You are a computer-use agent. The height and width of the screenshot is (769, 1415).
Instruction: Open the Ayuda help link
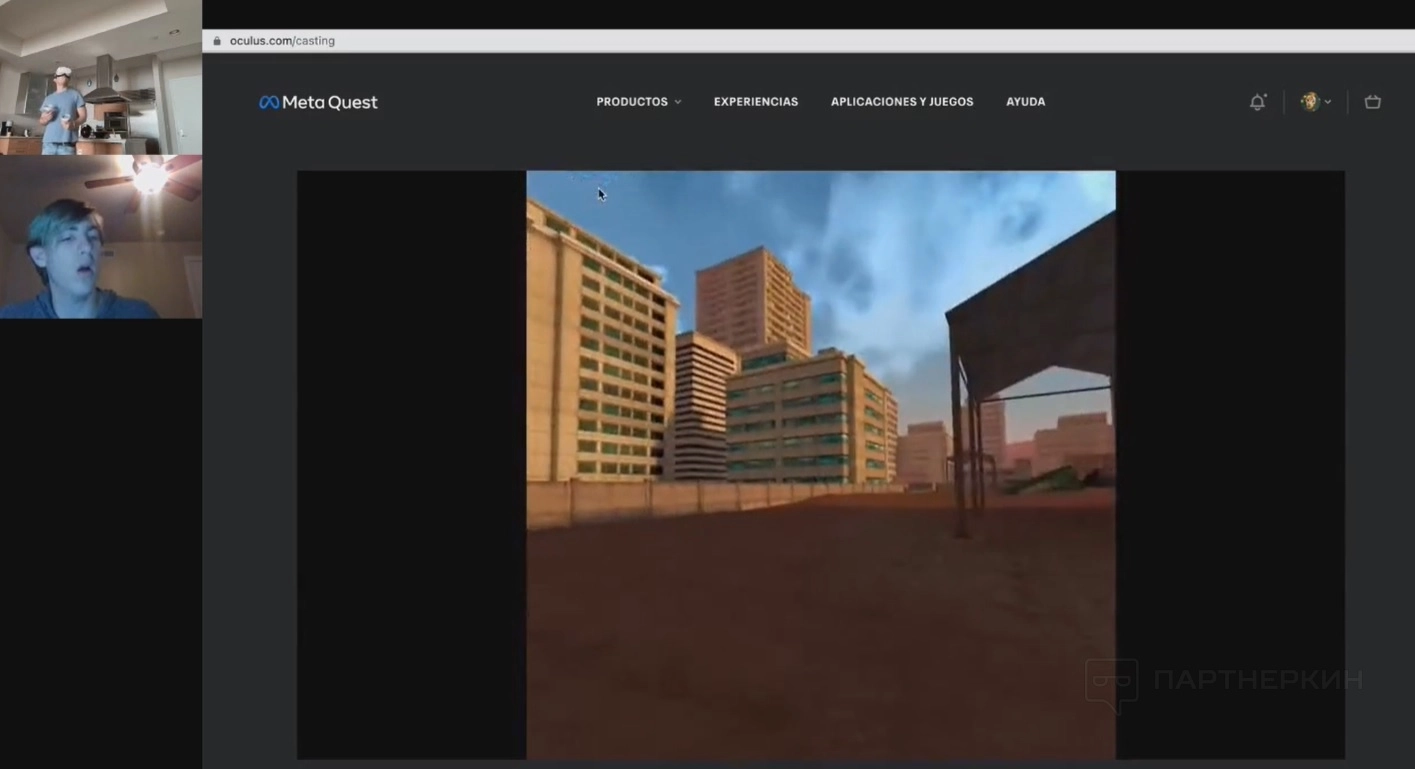(x=1025, y=102)
